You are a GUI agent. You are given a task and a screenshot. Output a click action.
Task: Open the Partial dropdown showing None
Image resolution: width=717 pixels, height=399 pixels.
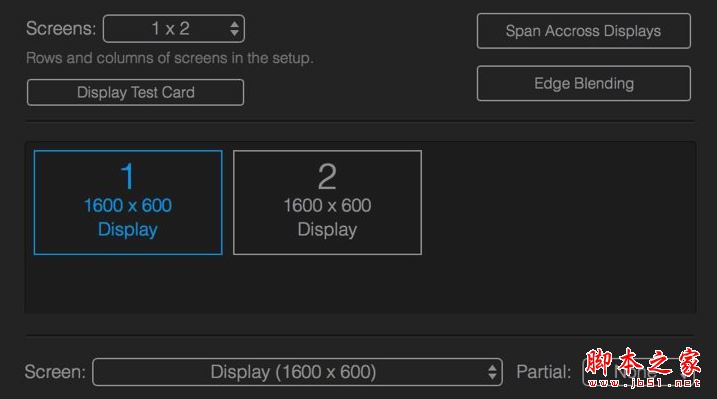pyautogui.click(x=639, y=372)
